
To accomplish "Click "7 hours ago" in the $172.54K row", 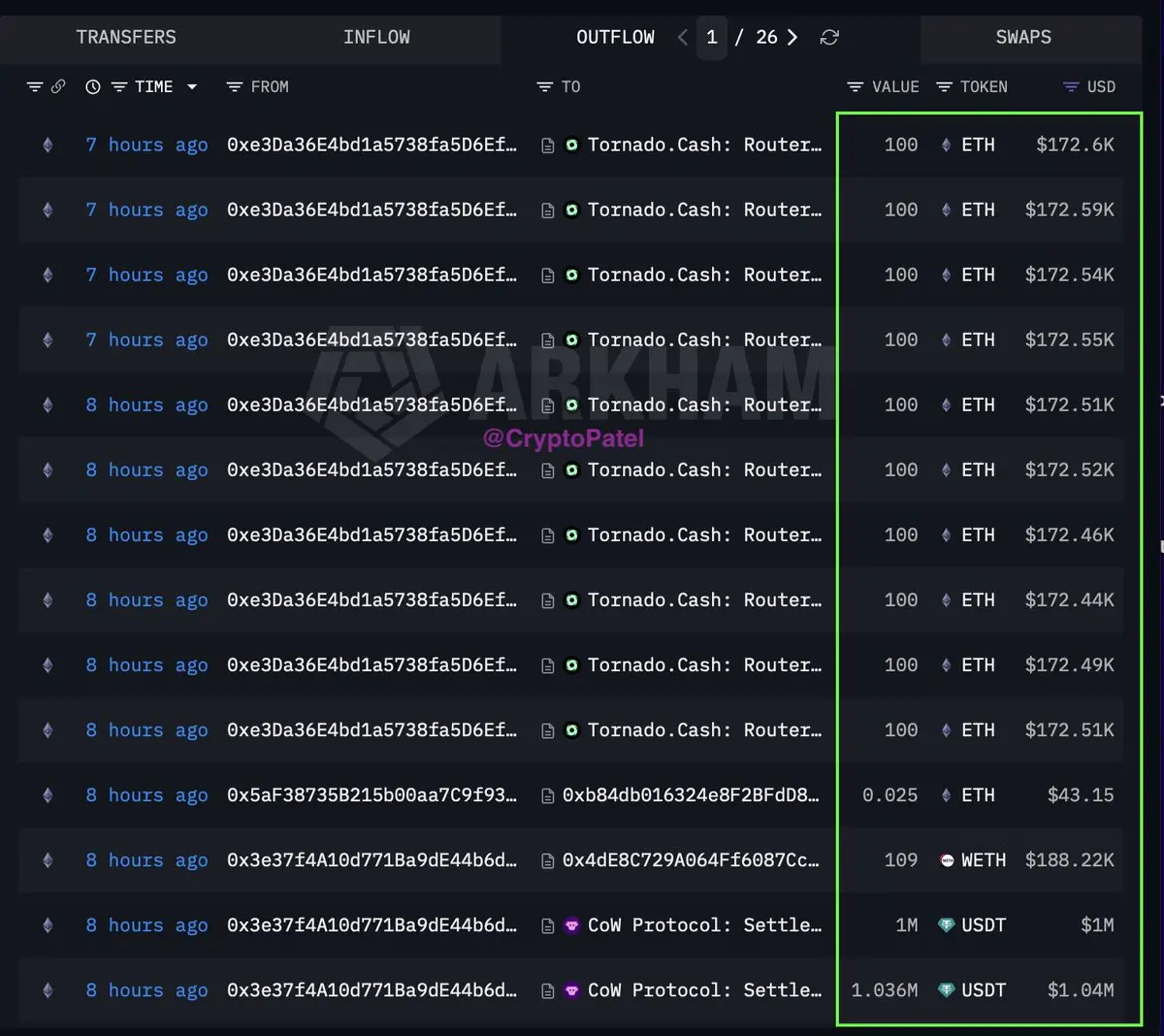I will pos(146,275).
